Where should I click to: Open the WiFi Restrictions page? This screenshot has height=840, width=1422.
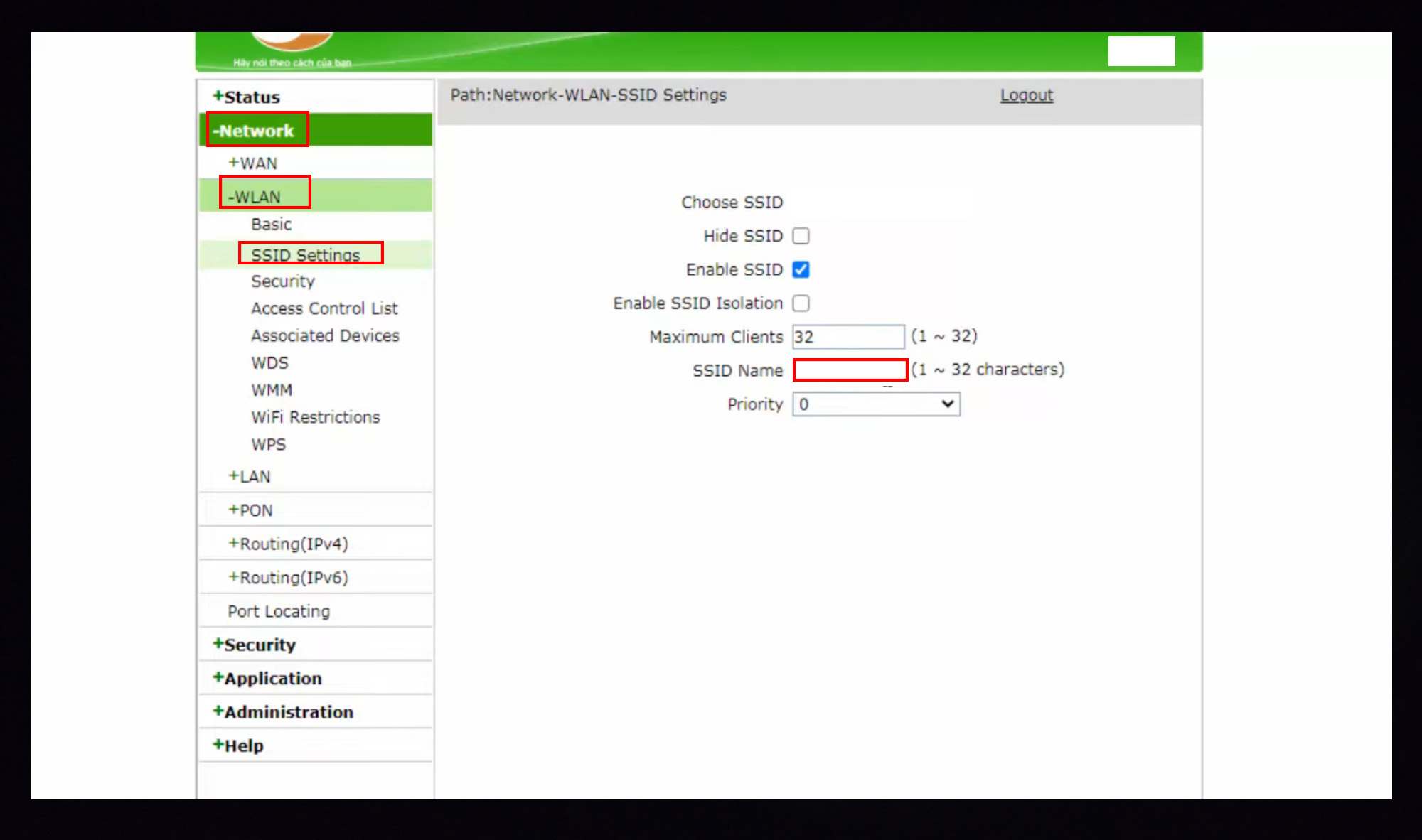(x=315, y=417)
